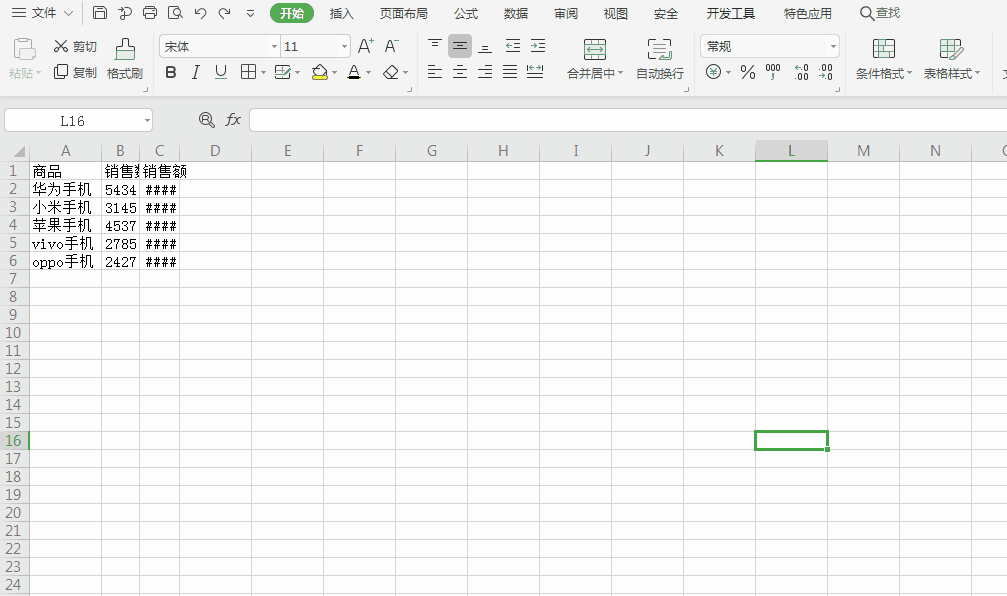Toggle Bold formatting
This screenshot has width=1007, height=596.
click(171, 72)
